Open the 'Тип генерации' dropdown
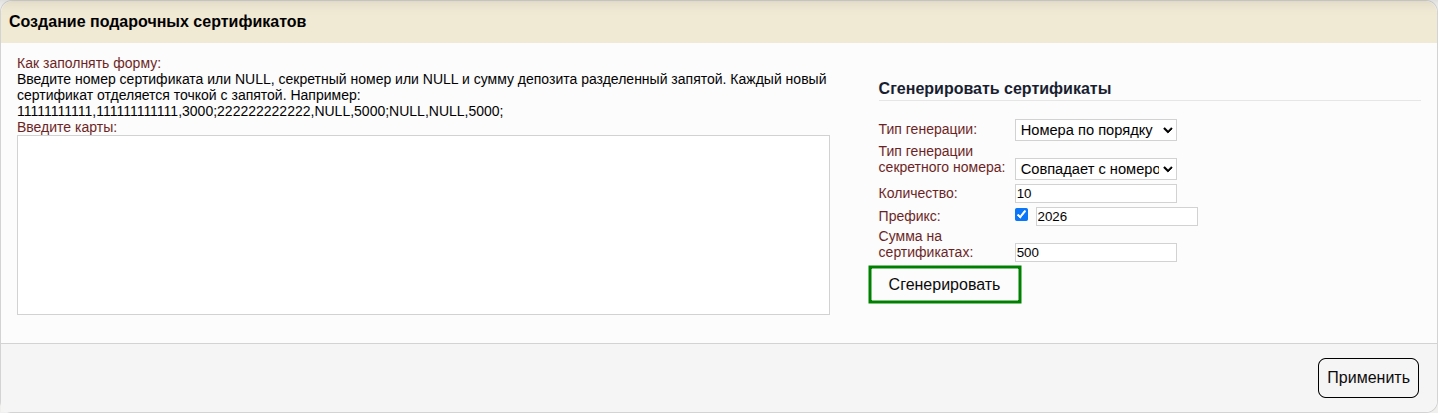 1096,130
